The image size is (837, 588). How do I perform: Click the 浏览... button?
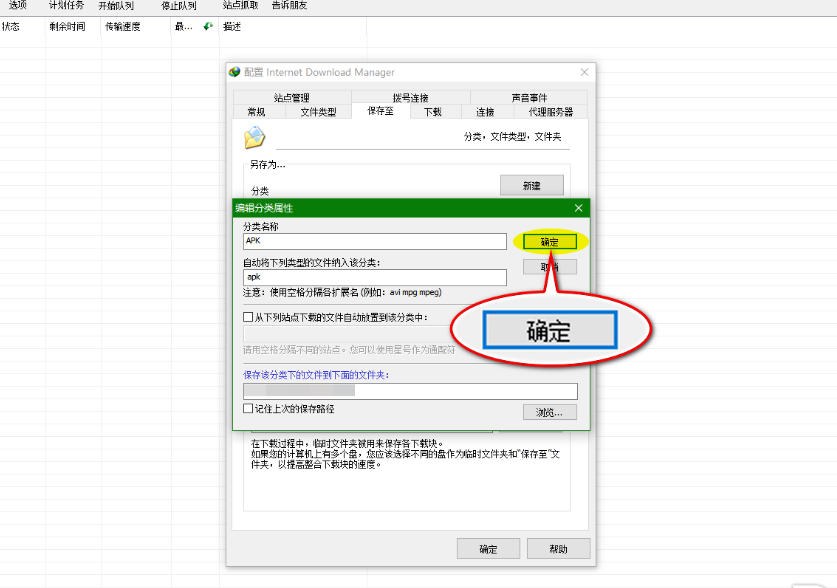[x=549, y=412]
